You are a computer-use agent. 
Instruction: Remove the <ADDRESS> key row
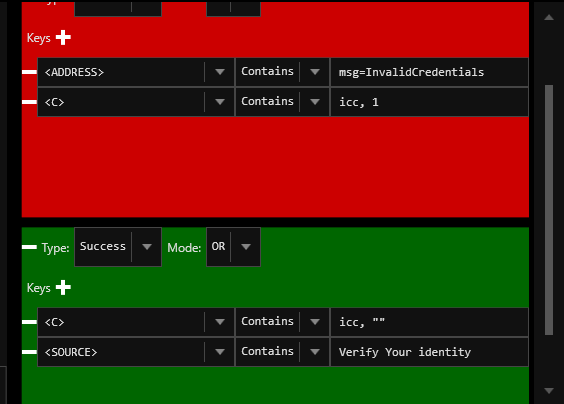coord(29,72)
